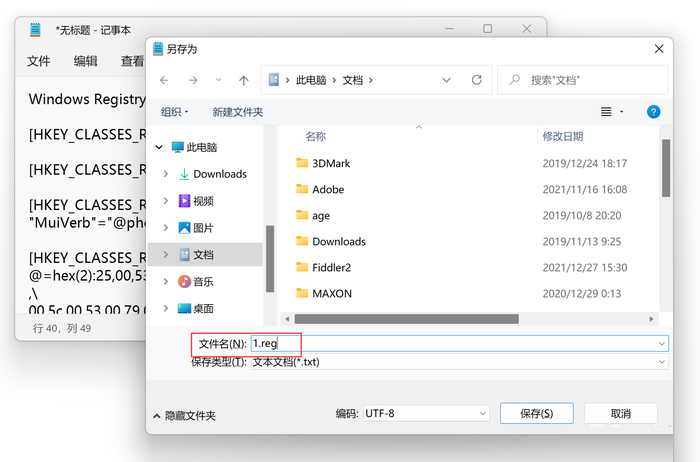Click the 取消 button
Image resolution: width=700 pixels, height=462 pixels.
point(621,413)
